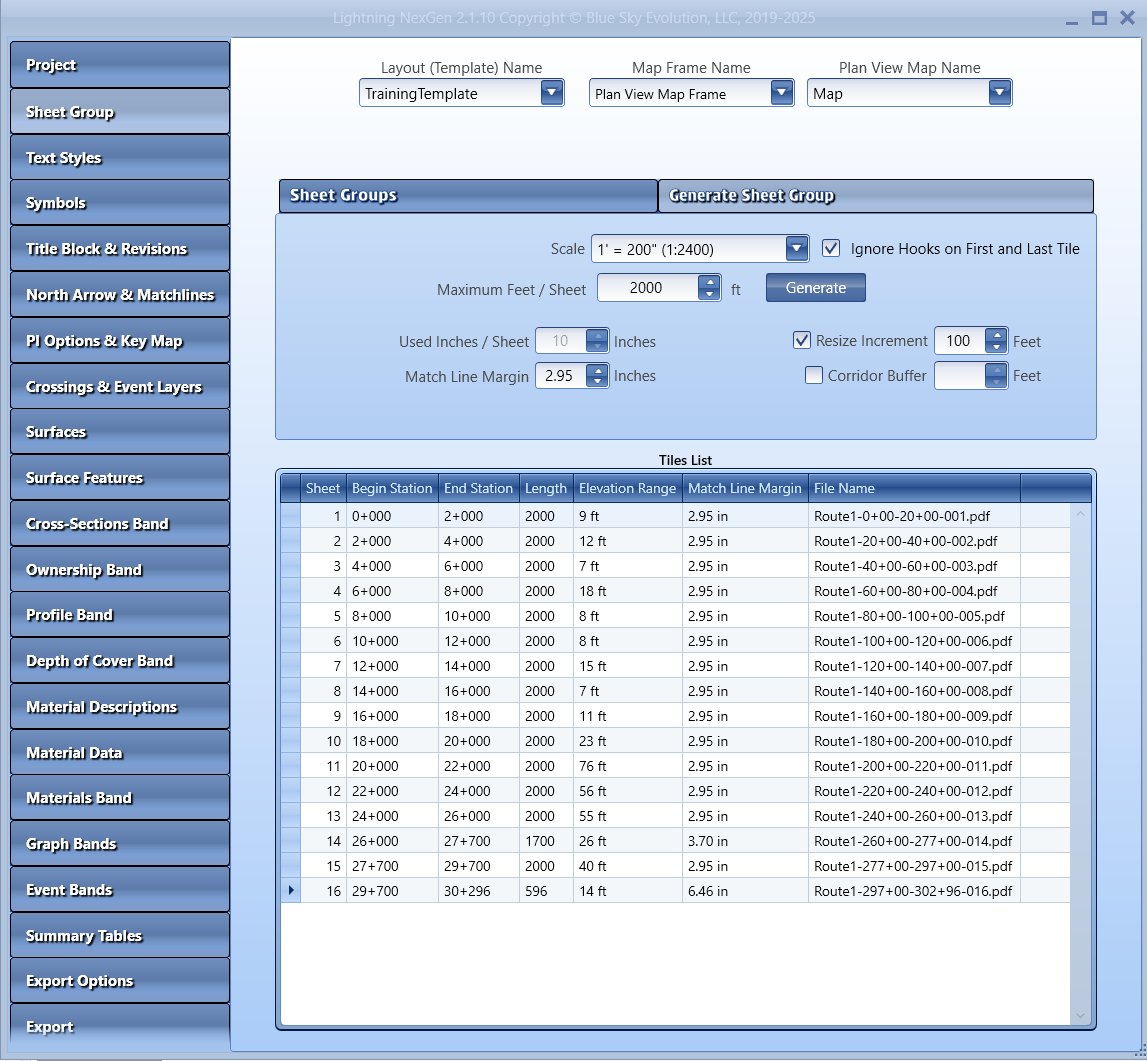Open the Scale dropdown
Viewport: 1147px width, 1061px height.
click(x=797, y=249)
